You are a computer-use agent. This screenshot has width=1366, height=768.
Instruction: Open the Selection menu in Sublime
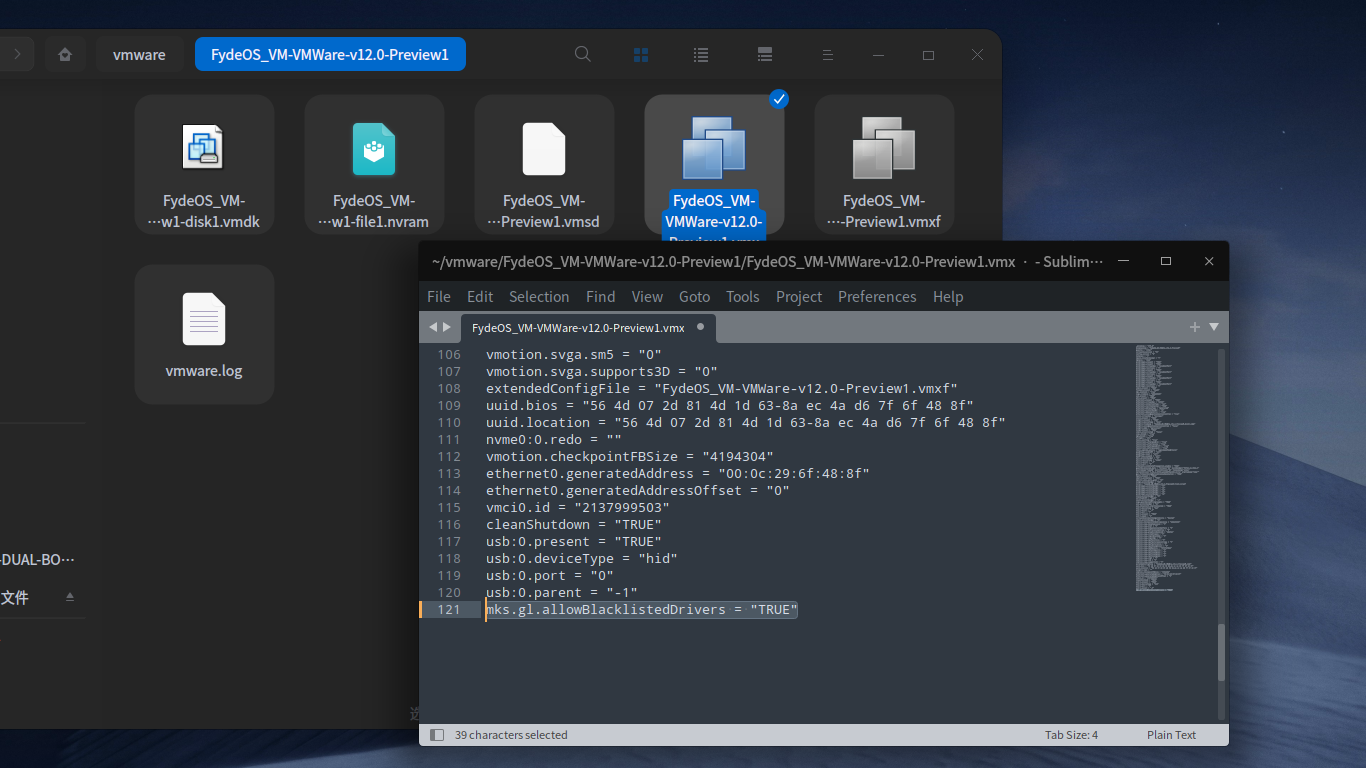539,297
